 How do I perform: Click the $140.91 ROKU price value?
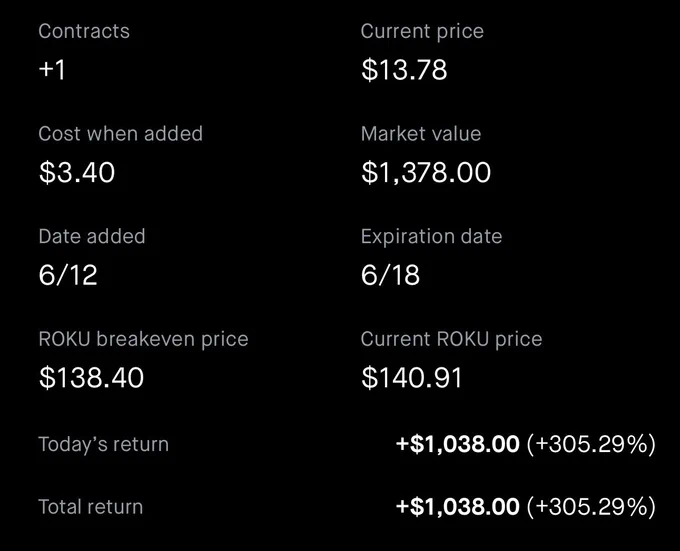(412, 377)
